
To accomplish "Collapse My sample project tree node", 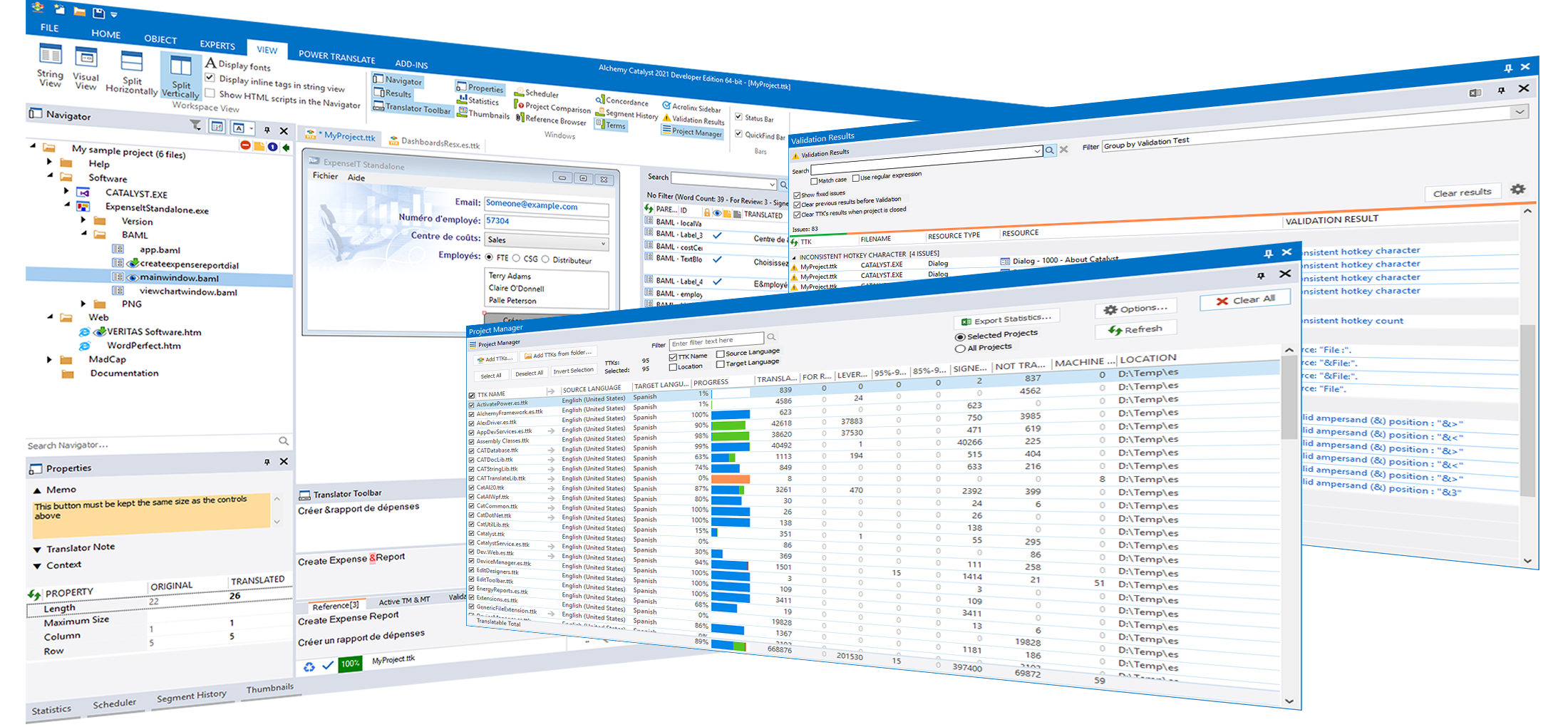I will 33,145.
